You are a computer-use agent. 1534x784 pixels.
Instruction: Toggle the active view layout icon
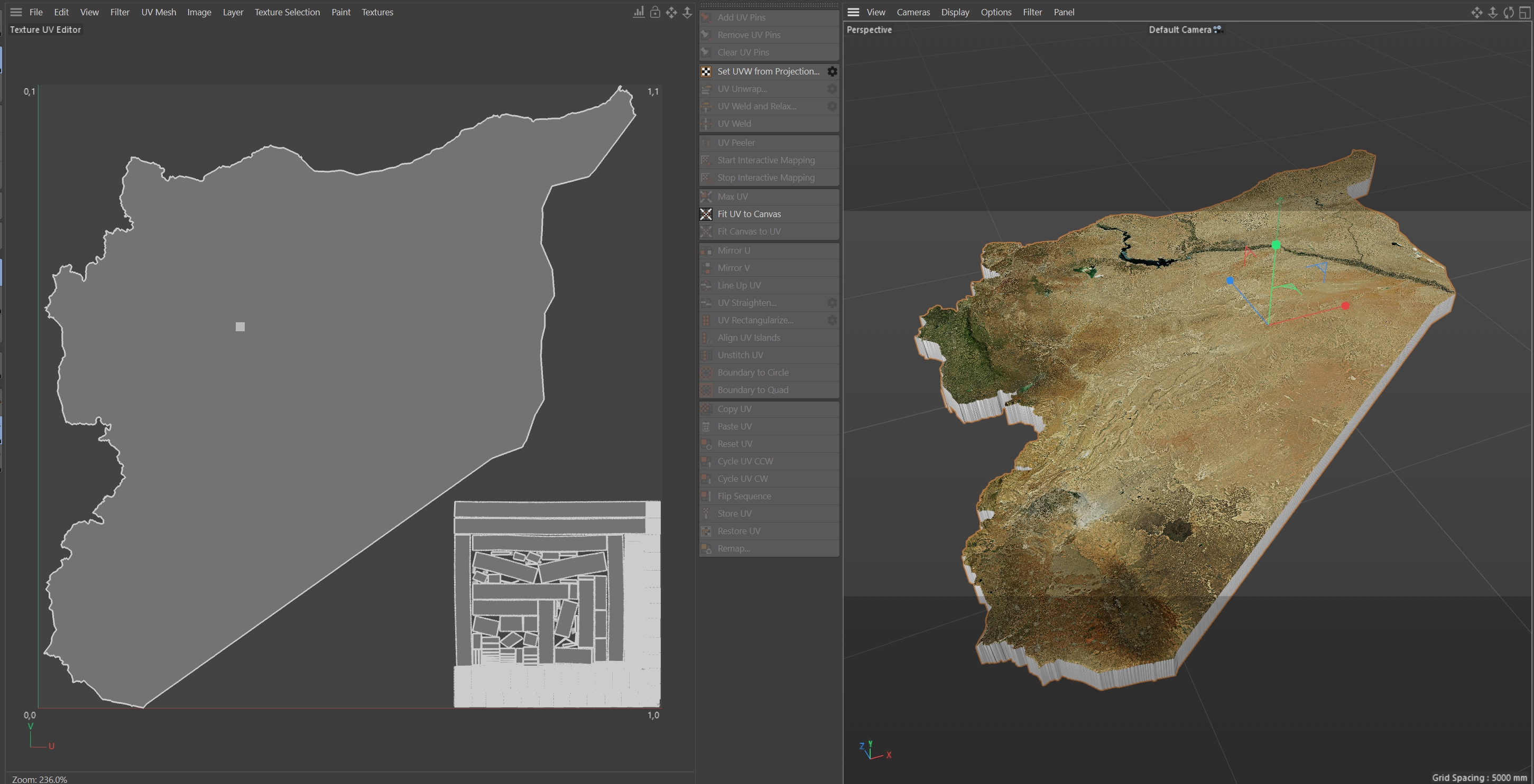coord(1524,13)
